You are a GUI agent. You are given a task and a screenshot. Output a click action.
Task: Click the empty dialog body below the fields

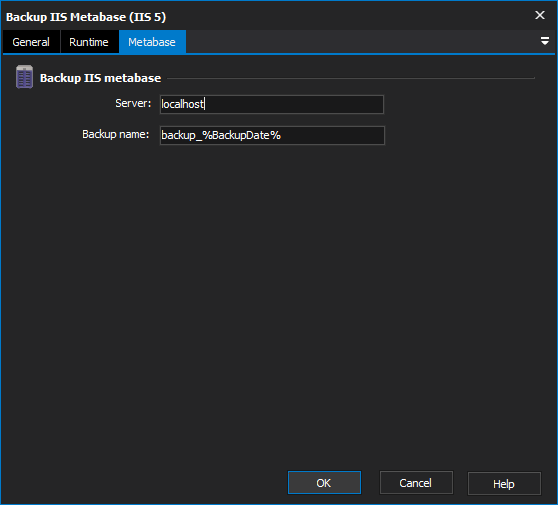(279, 303)
